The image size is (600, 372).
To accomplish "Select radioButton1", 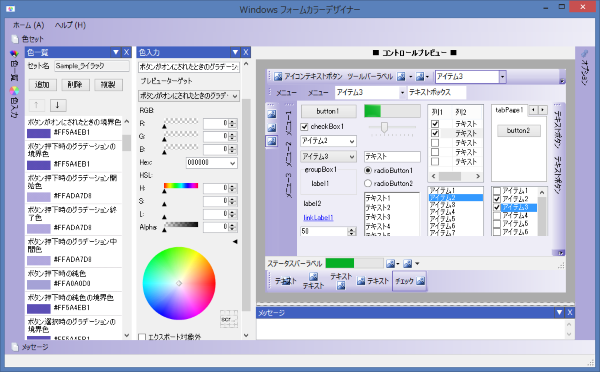I will tap(368, 170).
